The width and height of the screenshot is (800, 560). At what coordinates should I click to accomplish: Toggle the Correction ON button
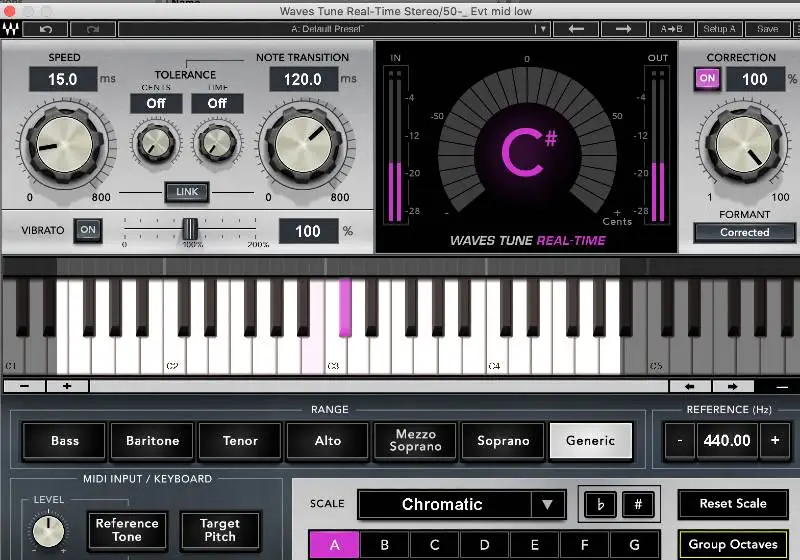coord(708,79)
